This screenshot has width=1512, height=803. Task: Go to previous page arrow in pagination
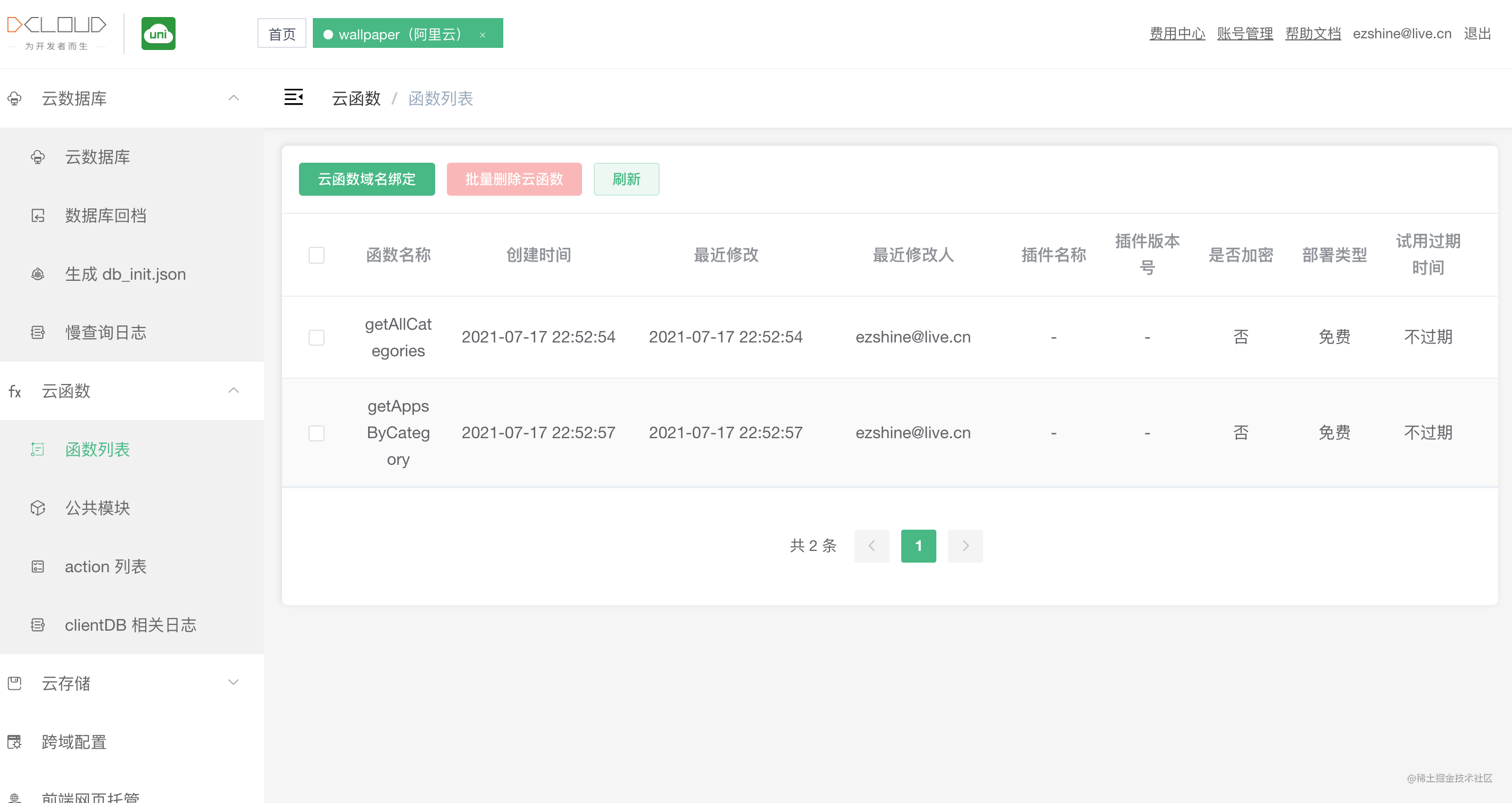(871, 546)
